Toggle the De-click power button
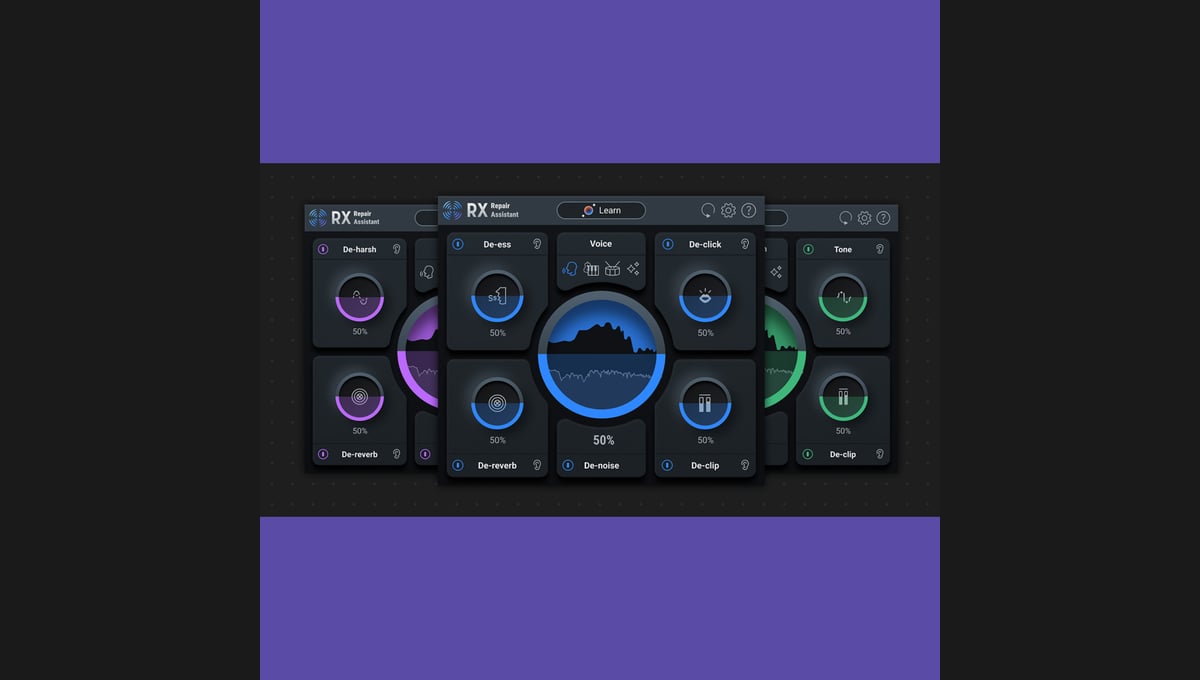The width and height of the screenshot is (1200, 680). (x=668, y=244)
